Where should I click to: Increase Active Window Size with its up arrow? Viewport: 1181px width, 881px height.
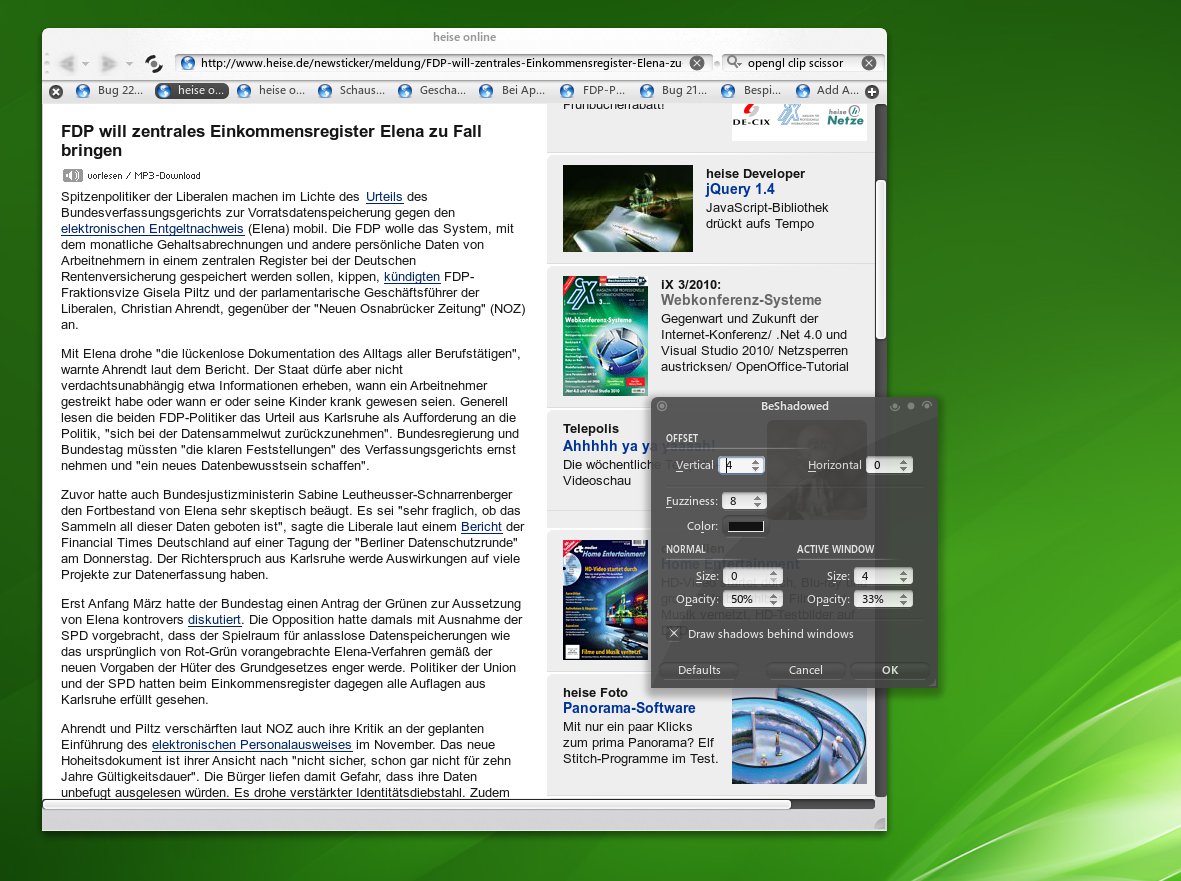coord(904,573)
